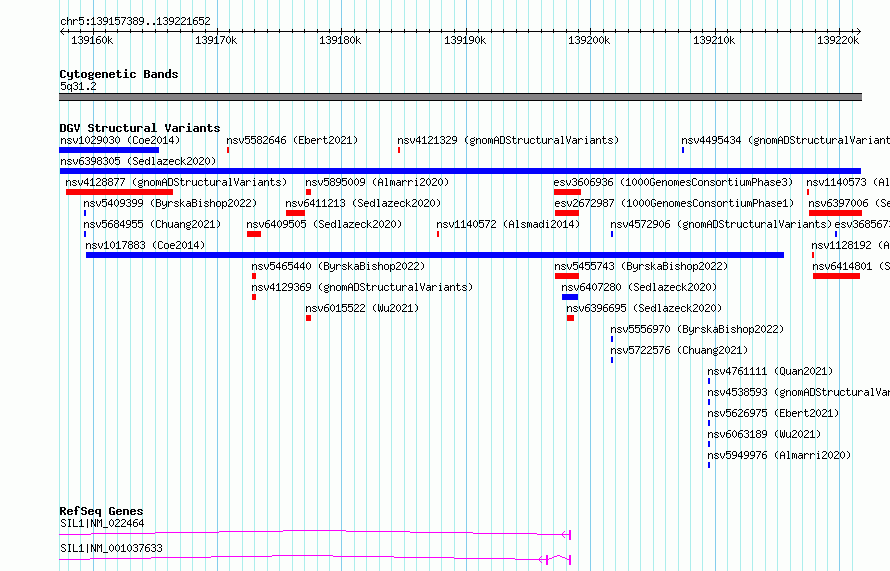
Task: Click the nsv4495434 variant label
Action: coord(785,140)
